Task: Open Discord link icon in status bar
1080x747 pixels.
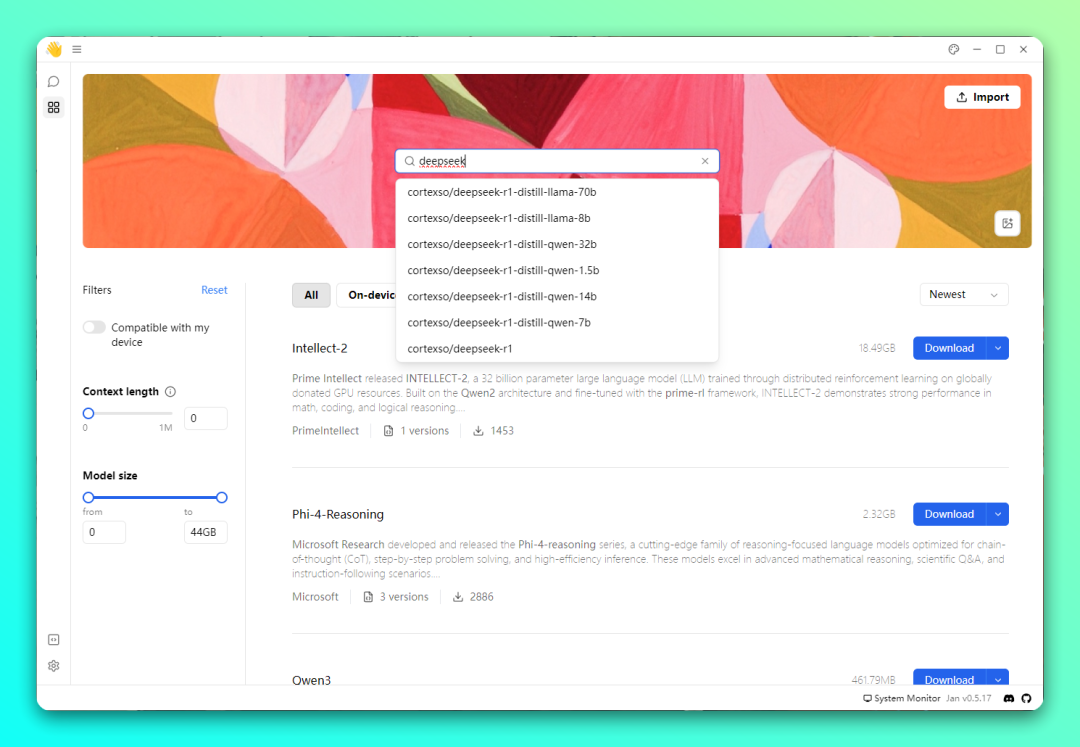Action: (x=1009, y=698)
